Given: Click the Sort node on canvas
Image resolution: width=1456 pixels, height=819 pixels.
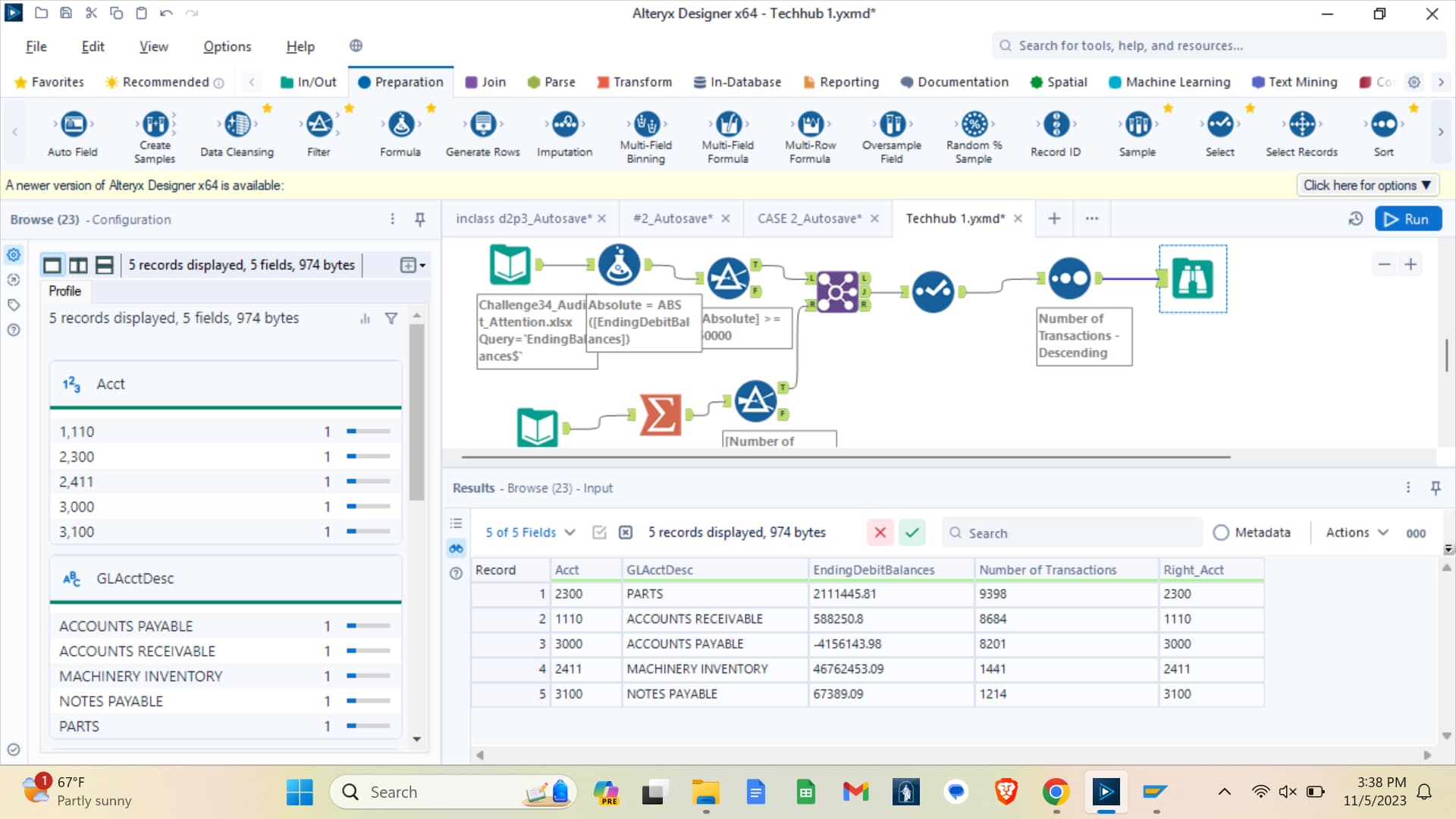Looking at the screenshot, I should click(x=1069, y=278).
